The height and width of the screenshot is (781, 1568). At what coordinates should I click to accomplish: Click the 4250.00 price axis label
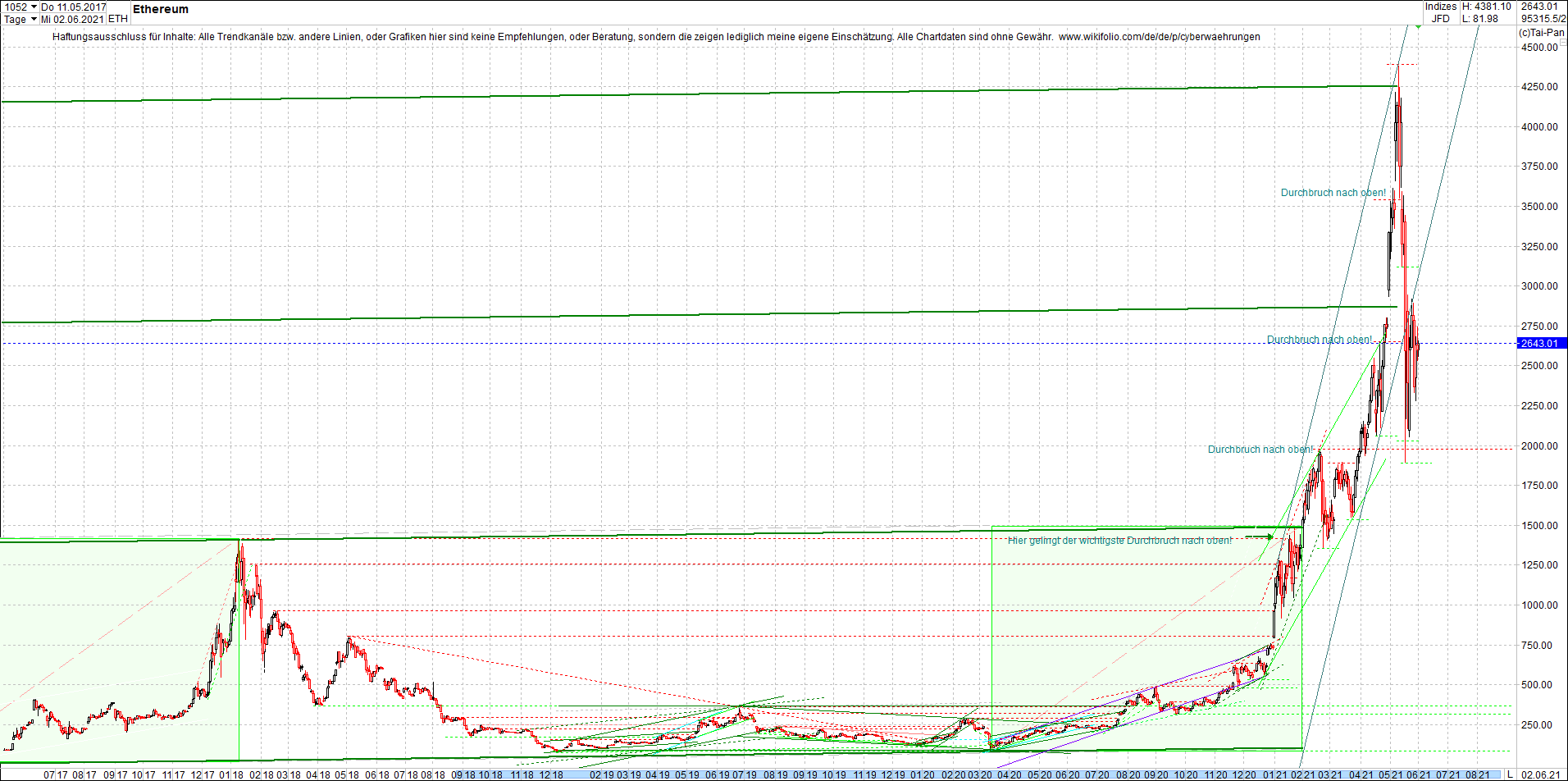[x=1539, y=87]
